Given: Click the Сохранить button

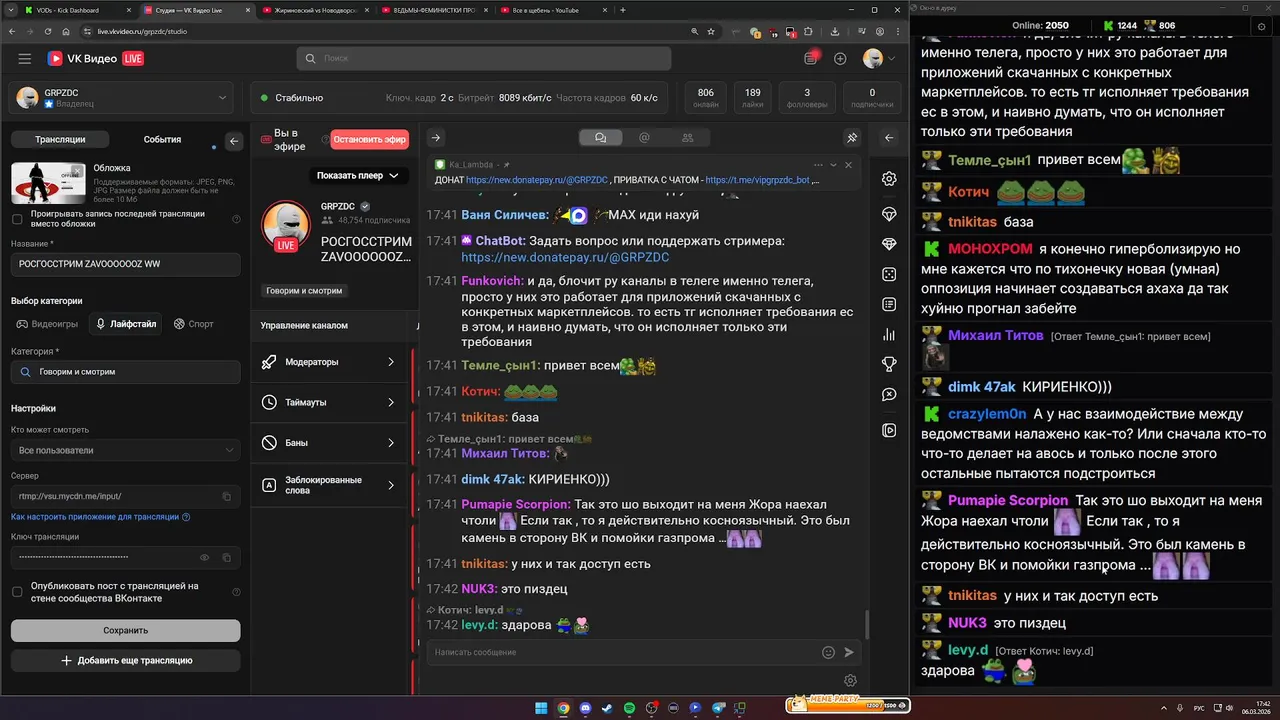Looking at the screenshot, I should click(125, 631).
